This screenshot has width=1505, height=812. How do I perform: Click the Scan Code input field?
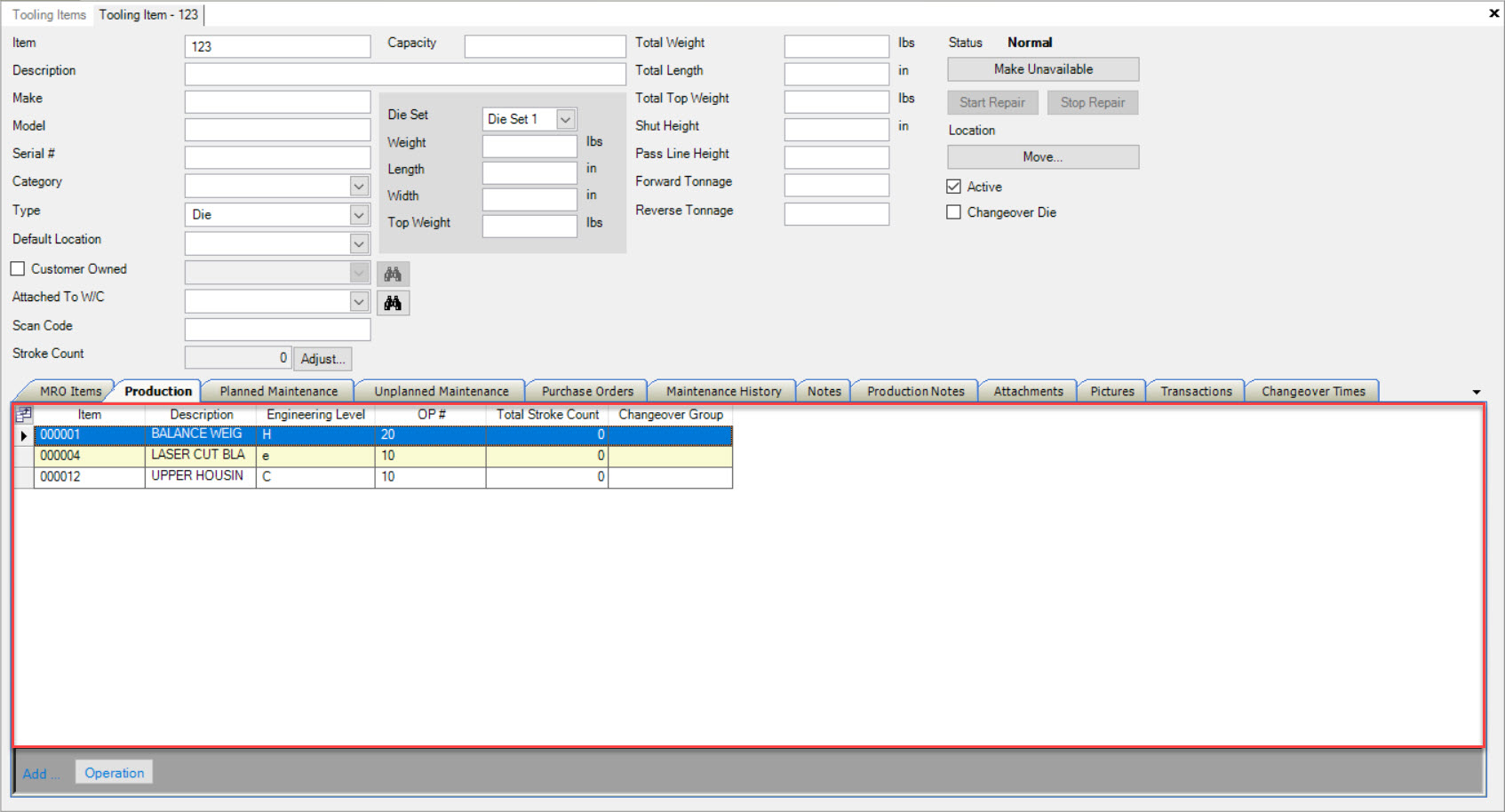[277, 330]
